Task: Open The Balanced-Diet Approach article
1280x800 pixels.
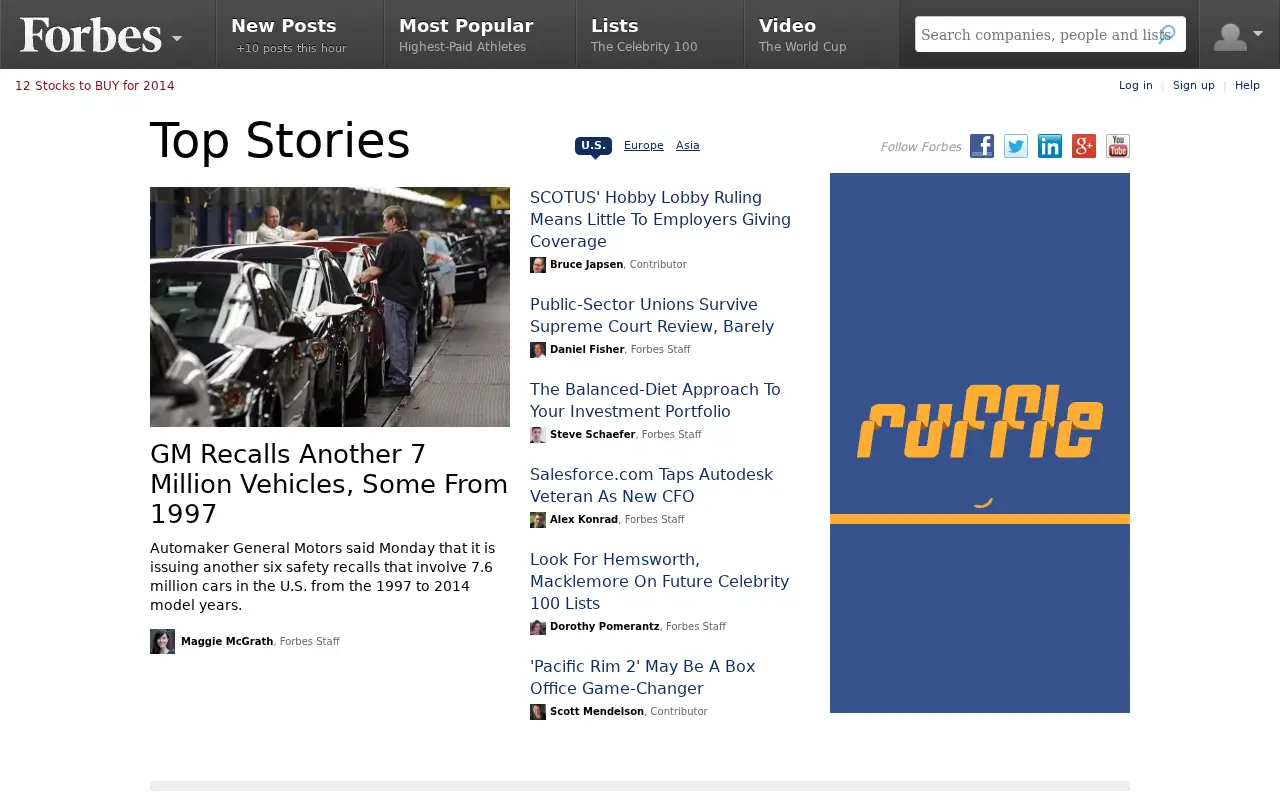Action: pyautogui.click(x=655, y=401)
